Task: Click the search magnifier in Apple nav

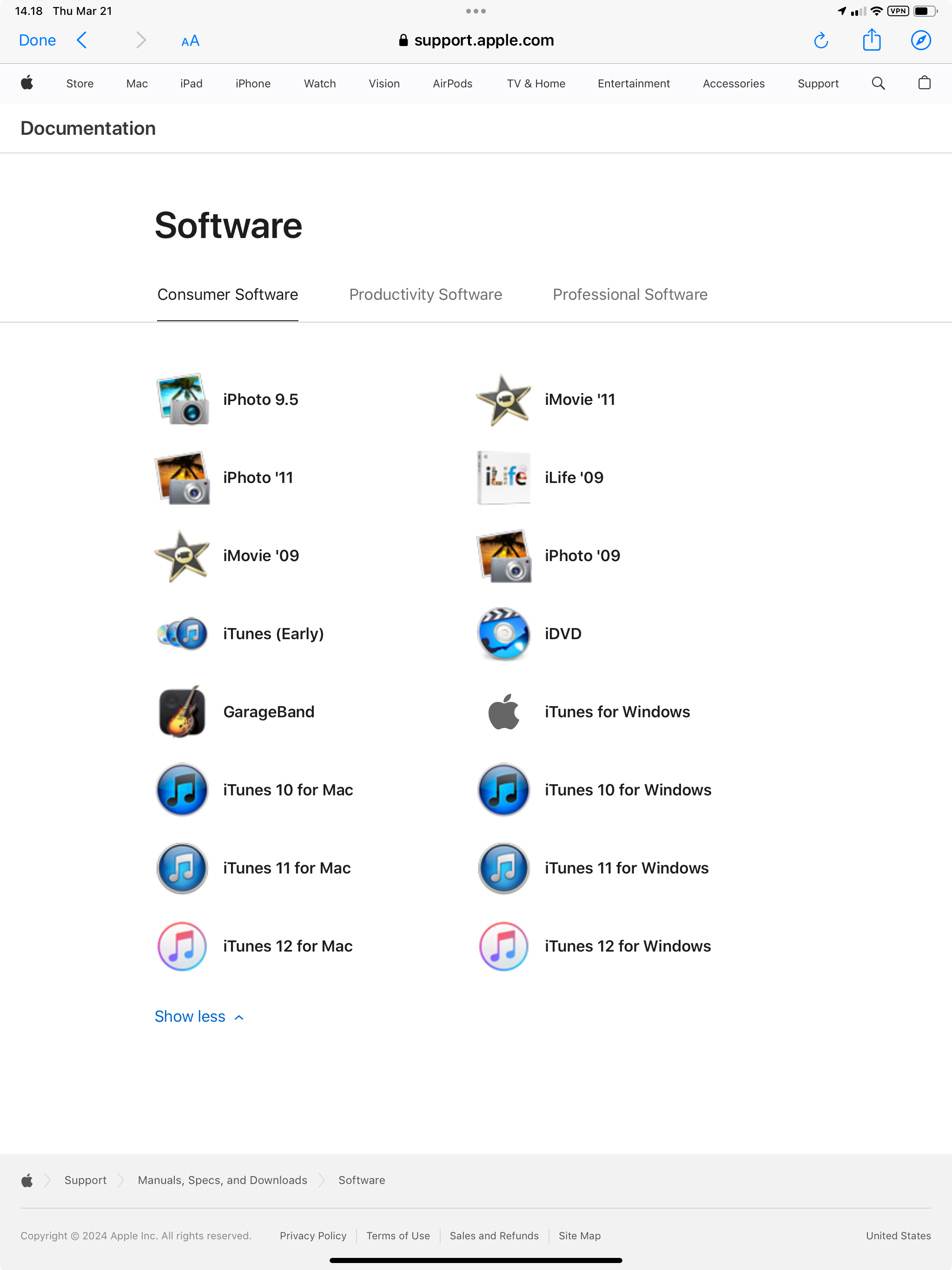Action: [x=878, y=83]
